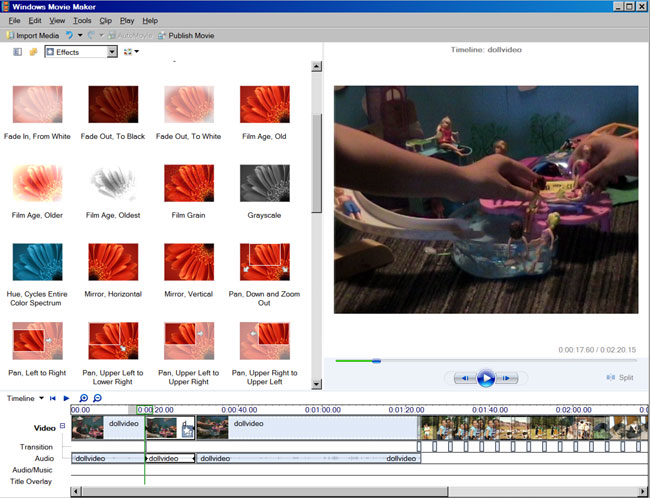
Task: Select Pan, Upper Left to Lower Right effect
Action: tap(113, 354)
